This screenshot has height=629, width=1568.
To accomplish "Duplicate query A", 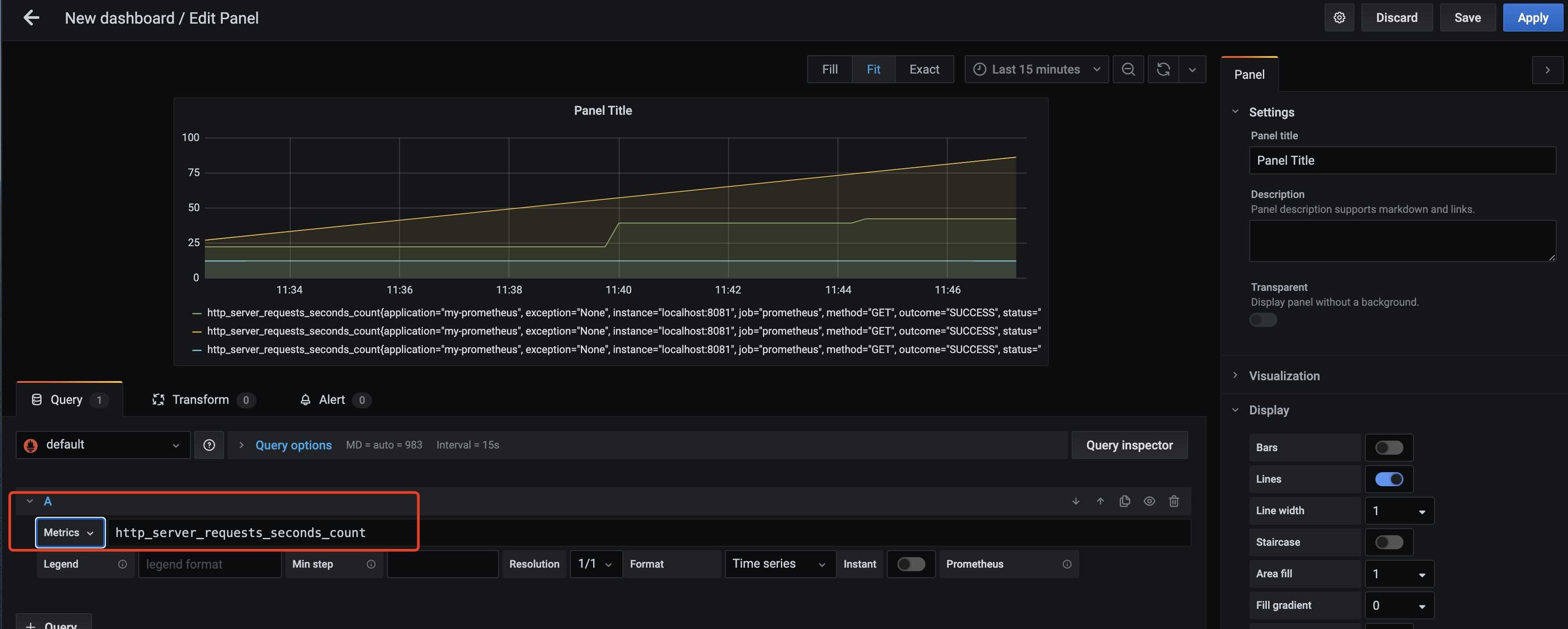I will pyautogui.click(x=1124, y=501).
